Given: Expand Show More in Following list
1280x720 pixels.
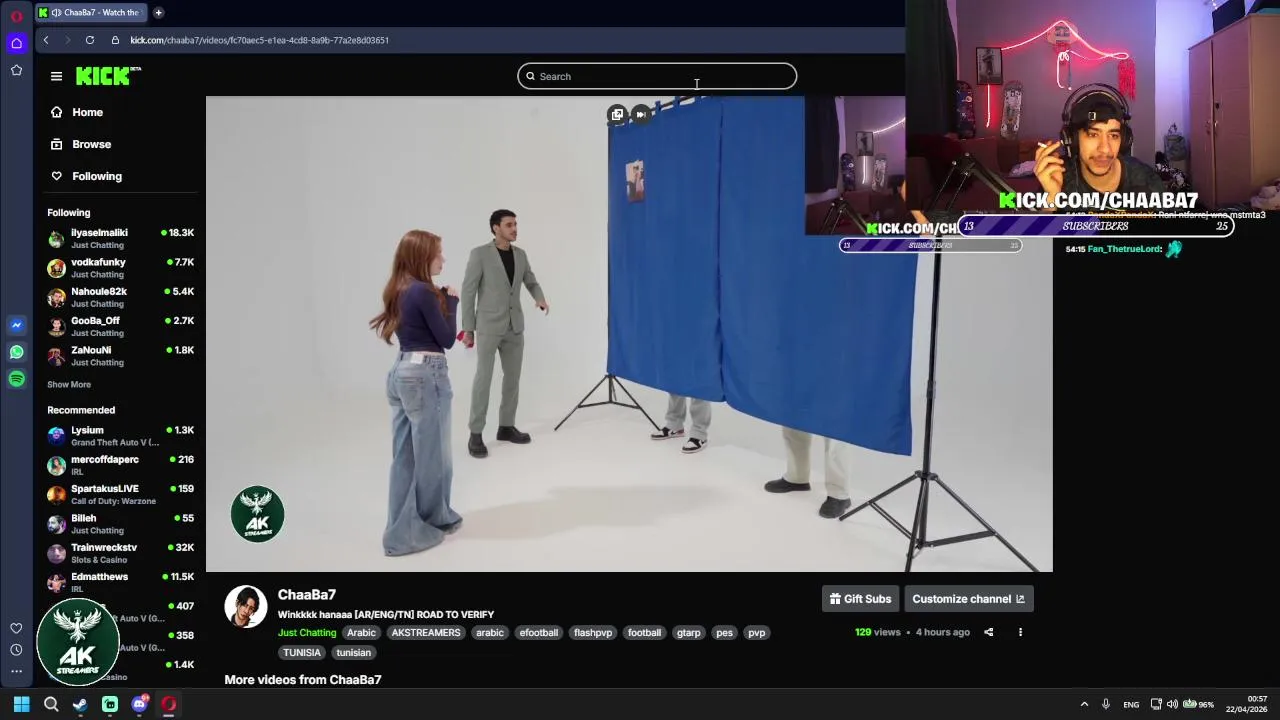Looking at the screenshot, I should [69, 384].
